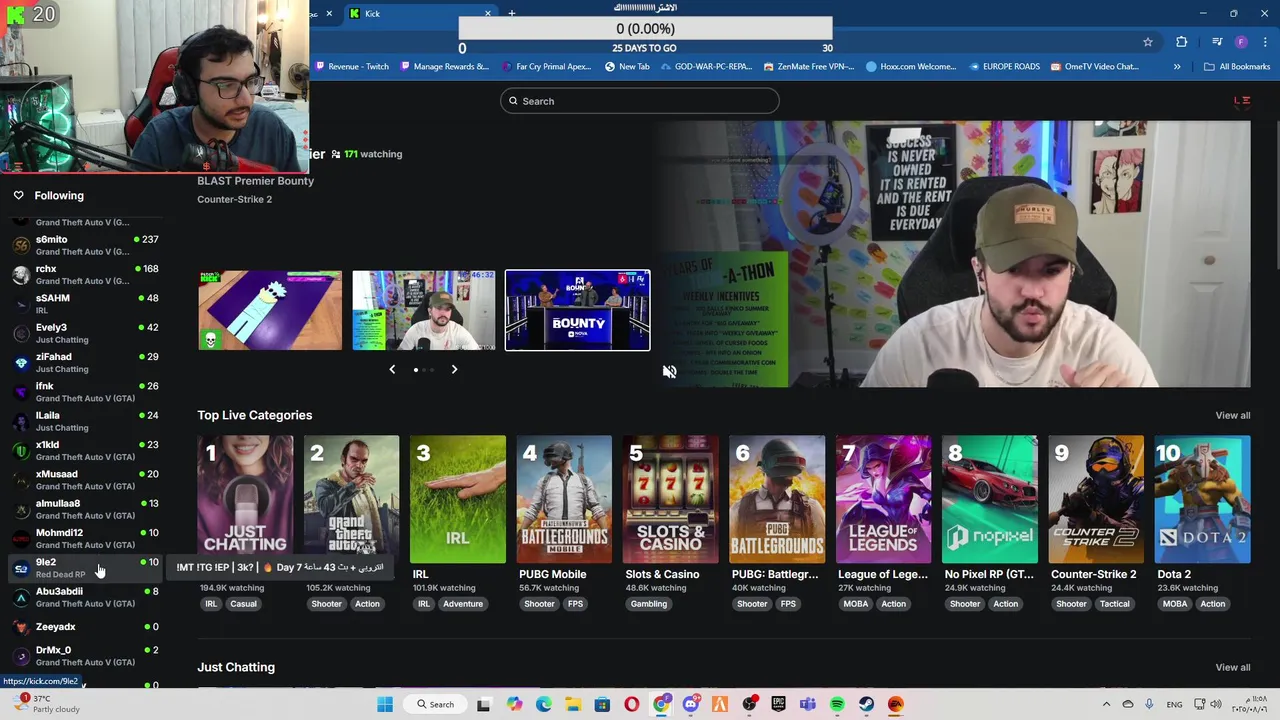
Task: Click ifnk's avatar in the sidebar
Action: (x=21, y=392)
